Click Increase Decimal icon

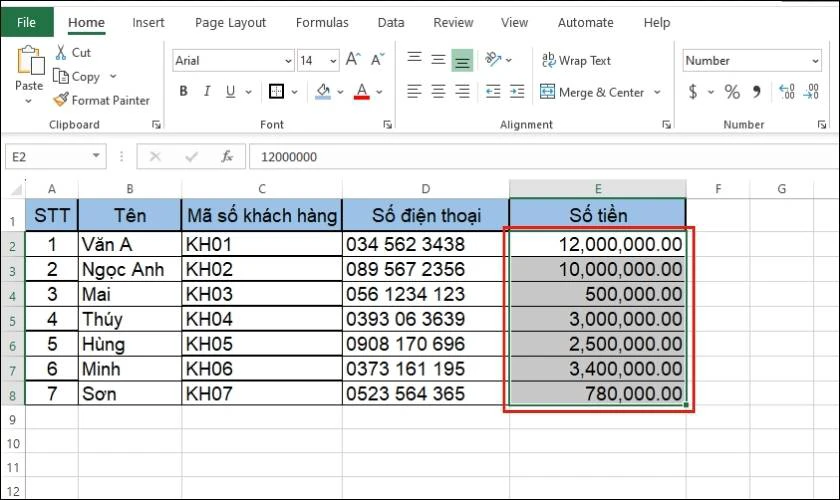786,92
